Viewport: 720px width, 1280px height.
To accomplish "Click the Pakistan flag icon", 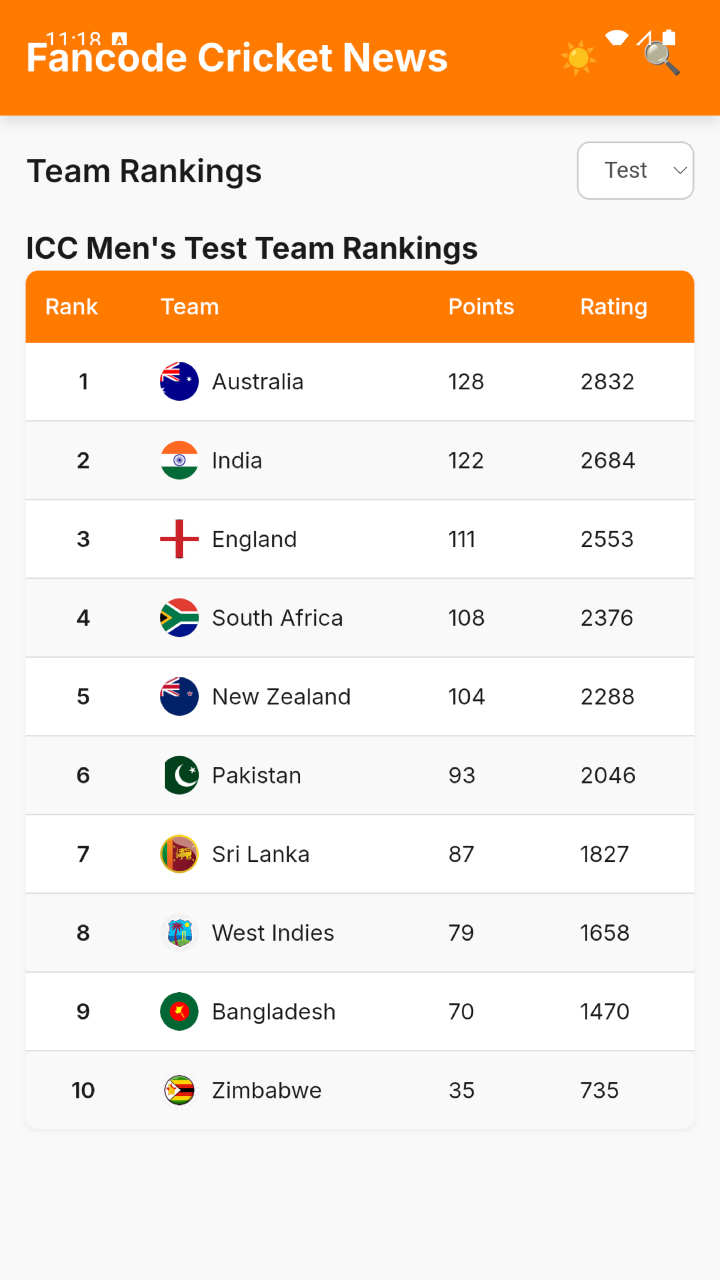I will tap(180, 776).
